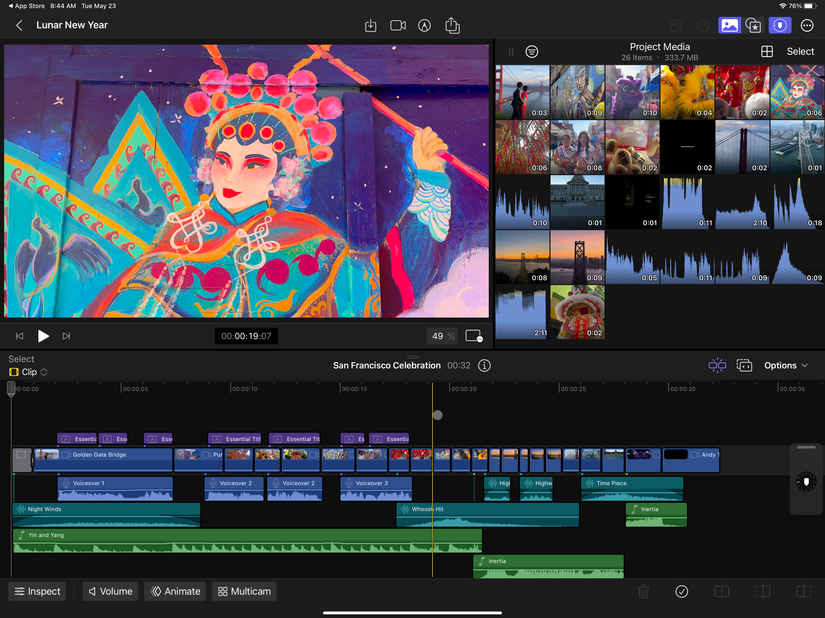Open the 49% viewer zoom menu
Screen dimensions: 825x618
pyautogui.click(x=443, y=336)
